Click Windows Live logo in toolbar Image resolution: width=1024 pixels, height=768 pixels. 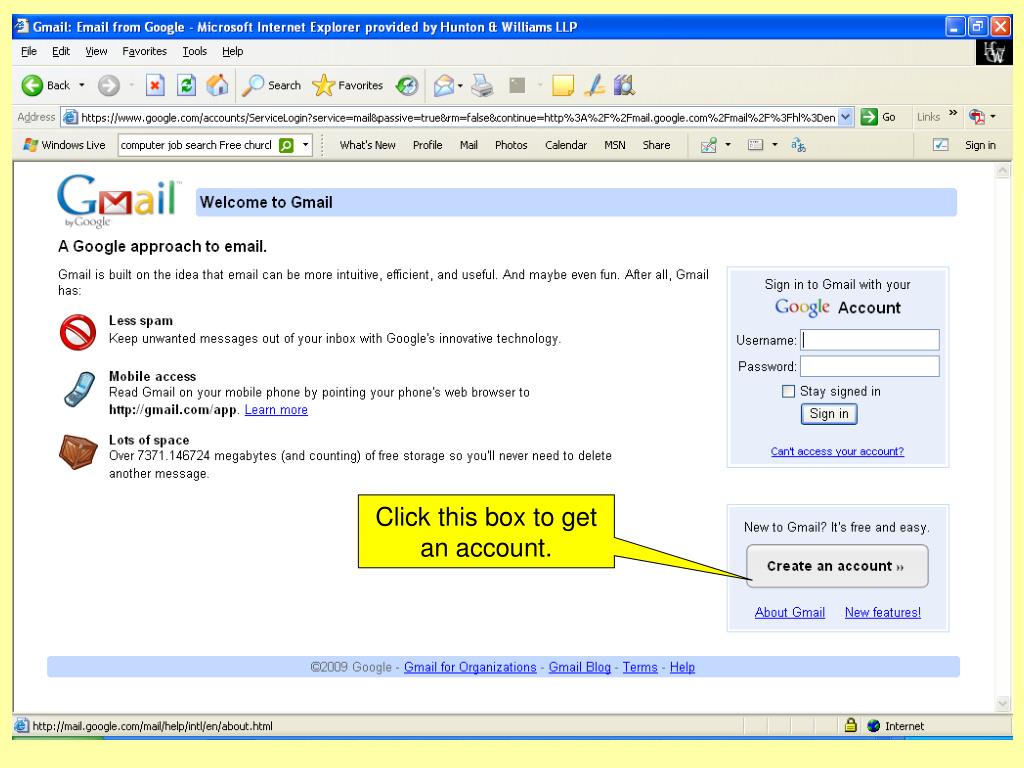30,145
